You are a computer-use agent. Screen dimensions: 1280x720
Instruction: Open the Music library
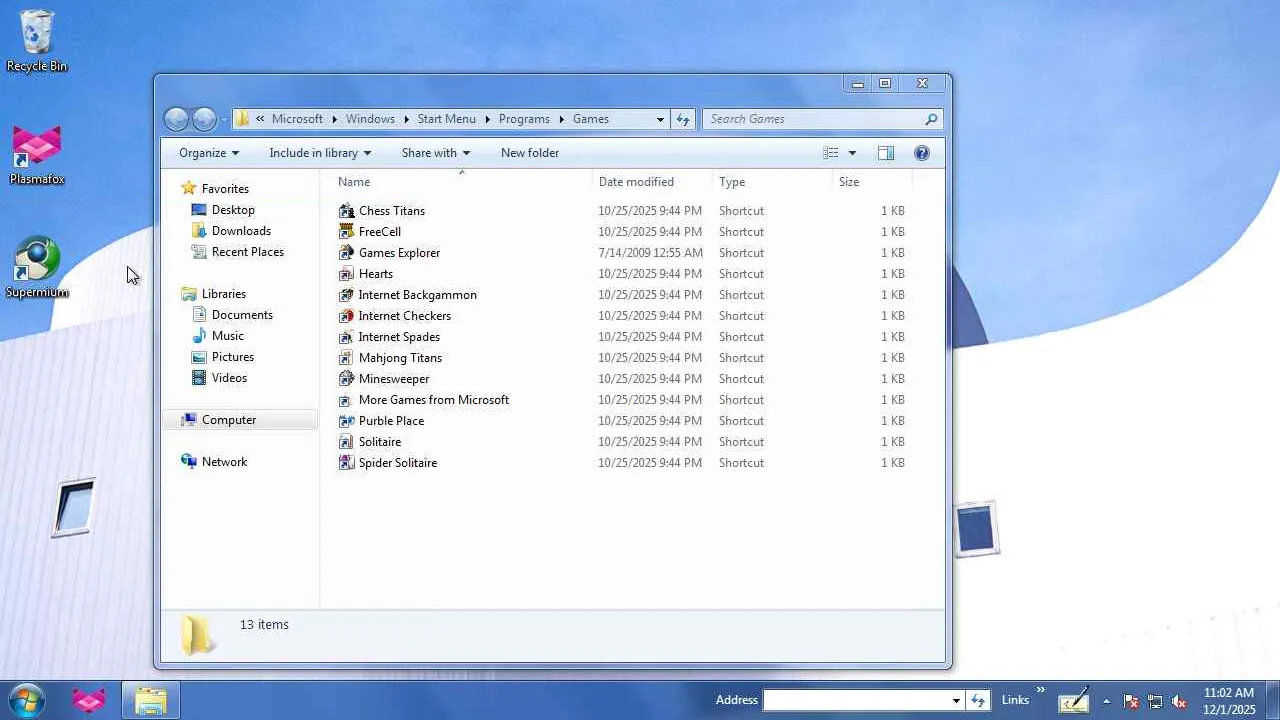pyautogui.click(x=227, y=336)
